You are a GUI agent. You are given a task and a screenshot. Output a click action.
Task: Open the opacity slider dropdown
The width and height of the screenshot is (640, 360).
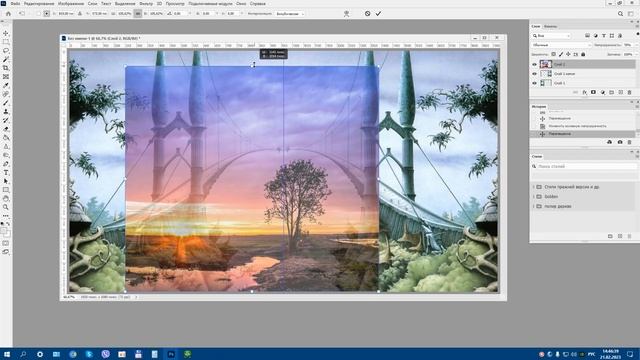pyautogui.click(x=636, y=45)
